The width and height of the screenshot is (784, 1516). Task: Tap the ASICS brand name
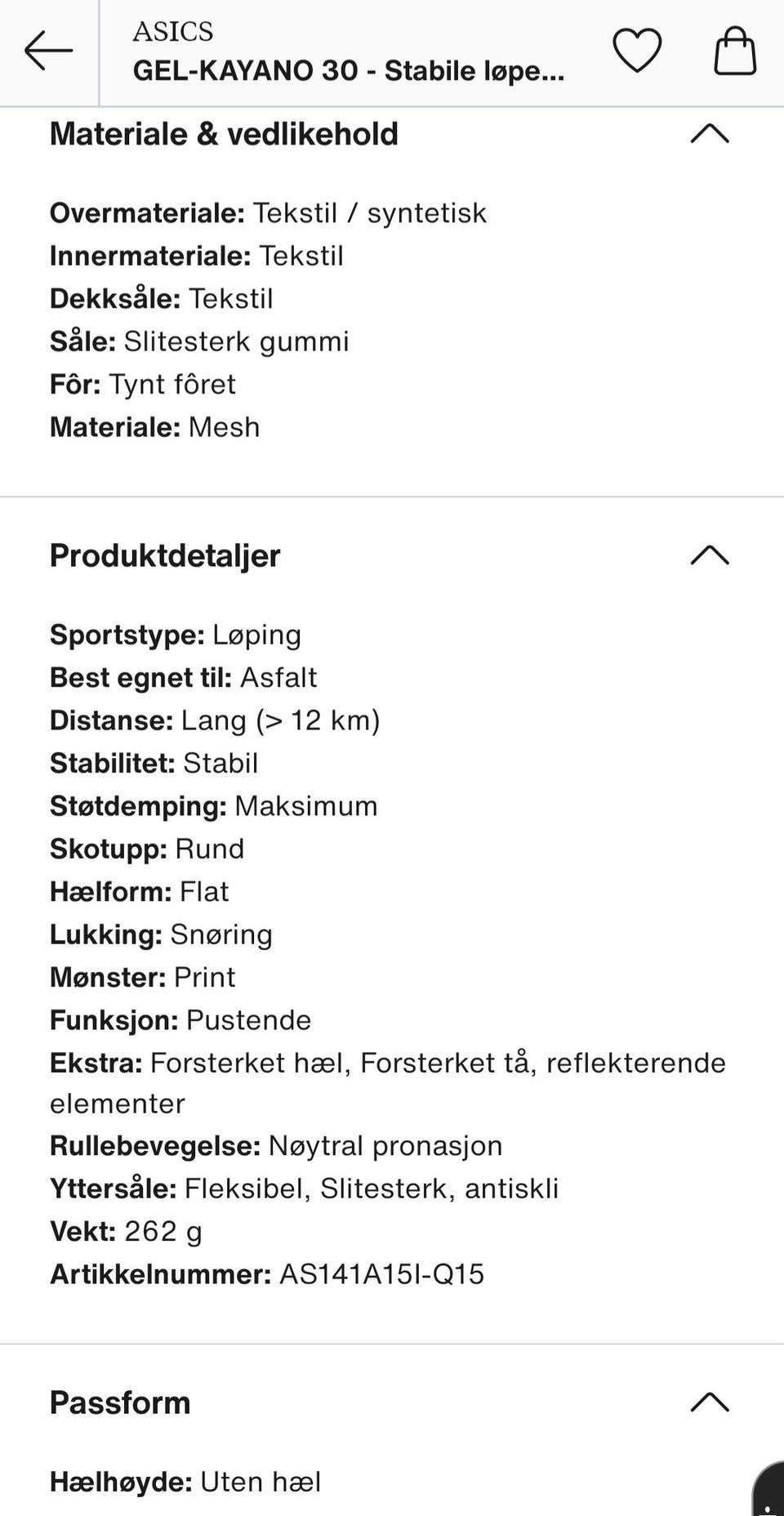[172, 31]
